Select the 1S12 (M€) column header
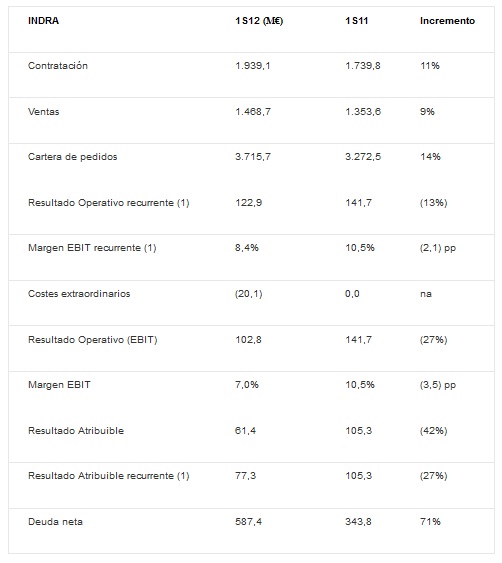Screen dimensions: 502x563 pos(259,21)
